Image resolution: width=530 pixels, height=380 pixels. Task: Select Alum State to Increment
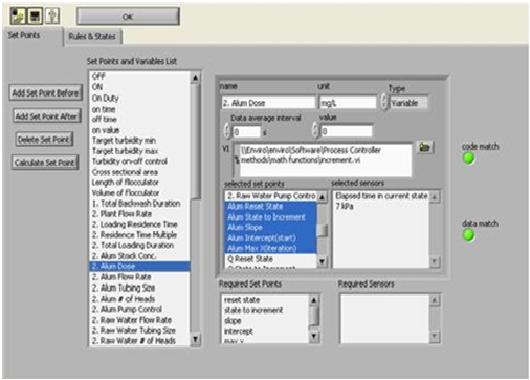tap(270, 217)
